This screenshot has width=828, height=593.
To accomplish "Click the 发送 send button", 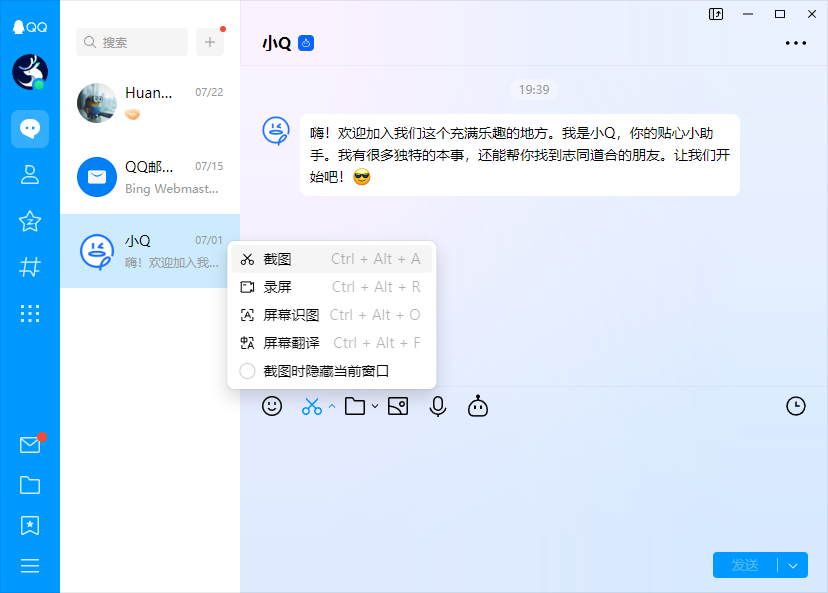I will [x=745, y=565].
